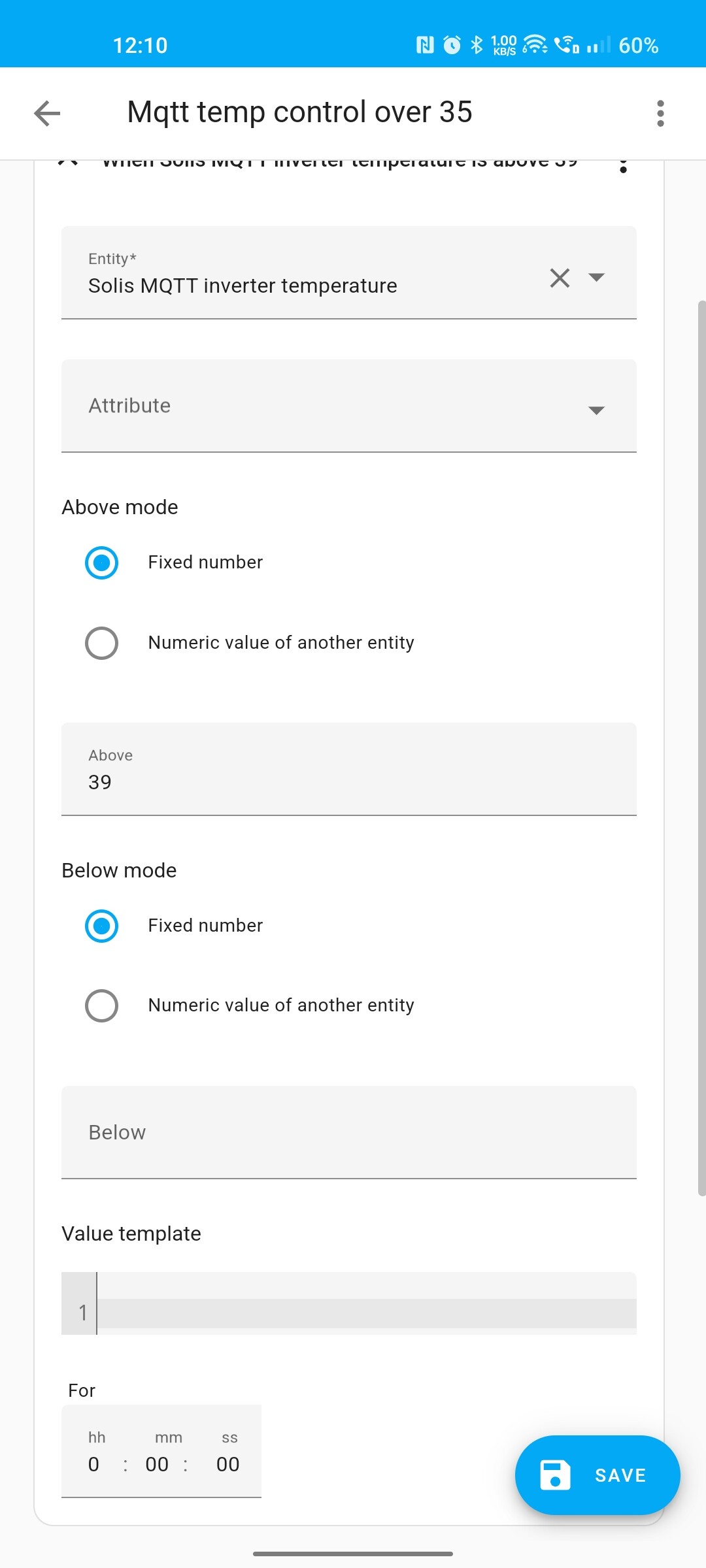This screenshot has height=1568, width=706.
Task: Choose Numeric value of another entity for Below mode
Action: coord(101,1005)
